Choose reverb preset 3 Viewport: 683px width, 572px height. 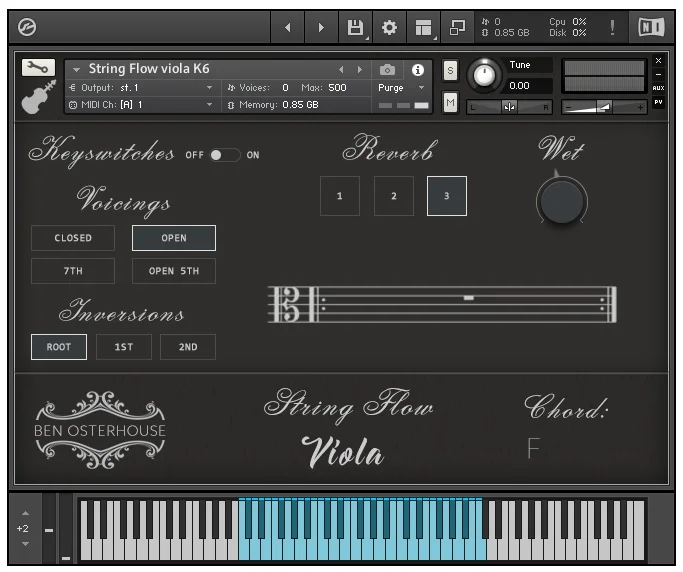point(447,196)
